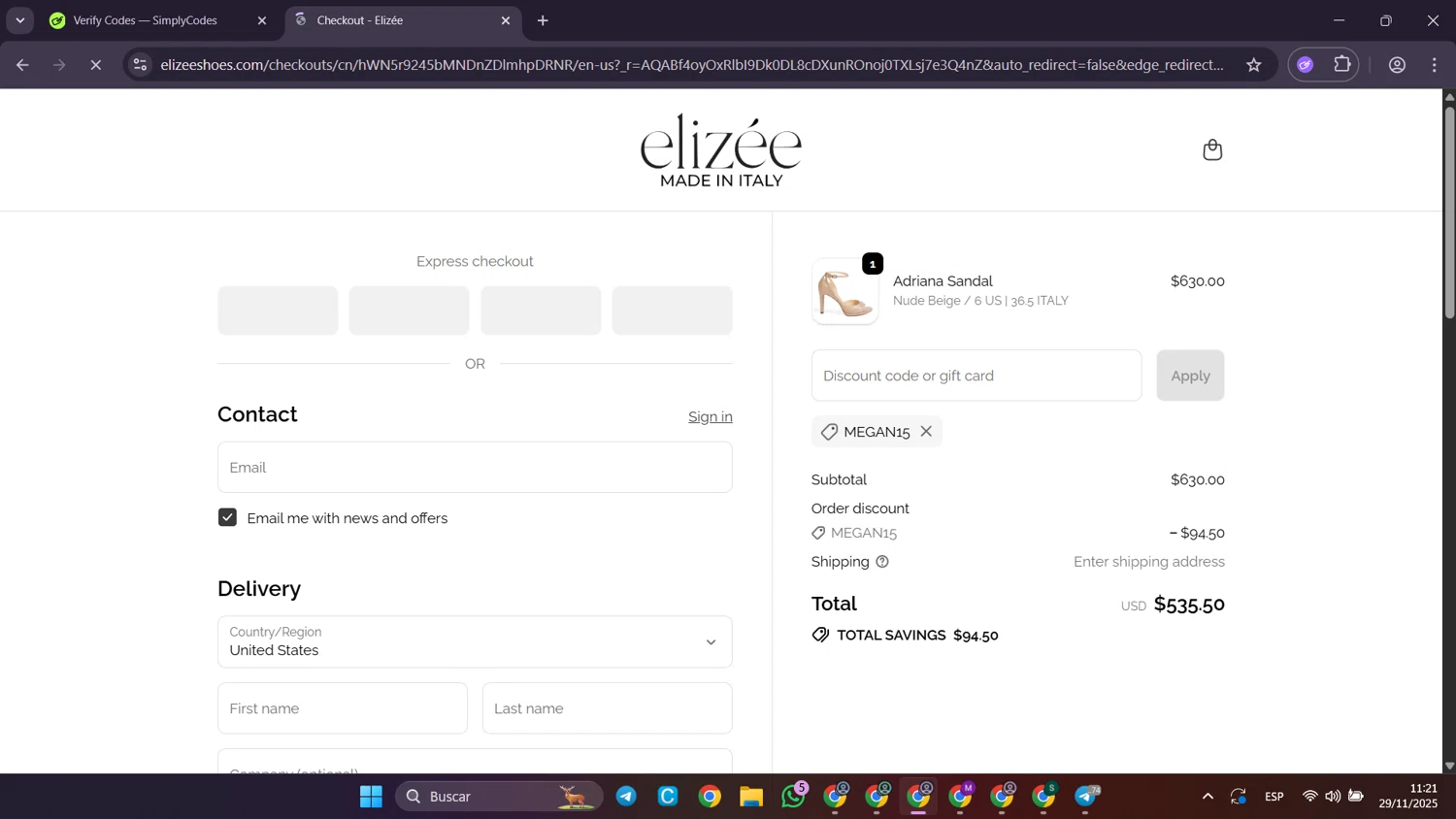The height and width of the screenshot is (819, 1456).
Task: Uncheck Email me with news and offers
Action: coord(227,517)
